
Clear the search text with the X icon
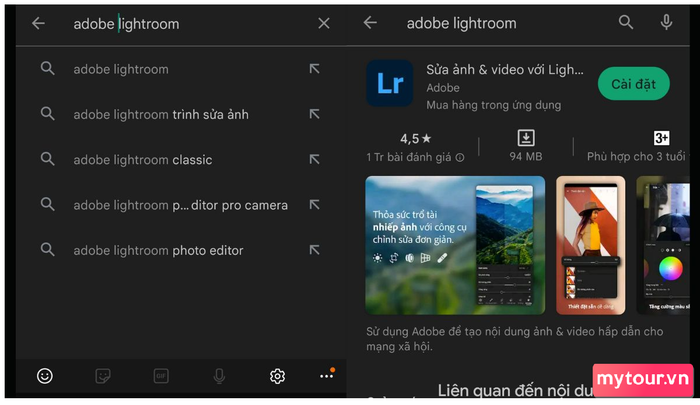pyautogui.click(x=324, y=23)
